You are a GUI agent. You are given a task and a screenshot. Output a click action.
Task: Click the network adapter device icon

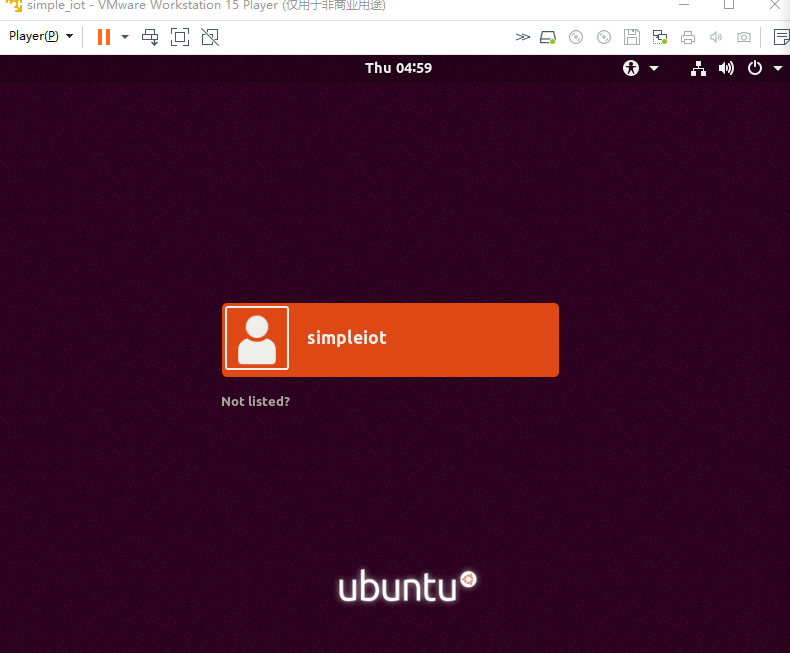click(x=660, y=37)
